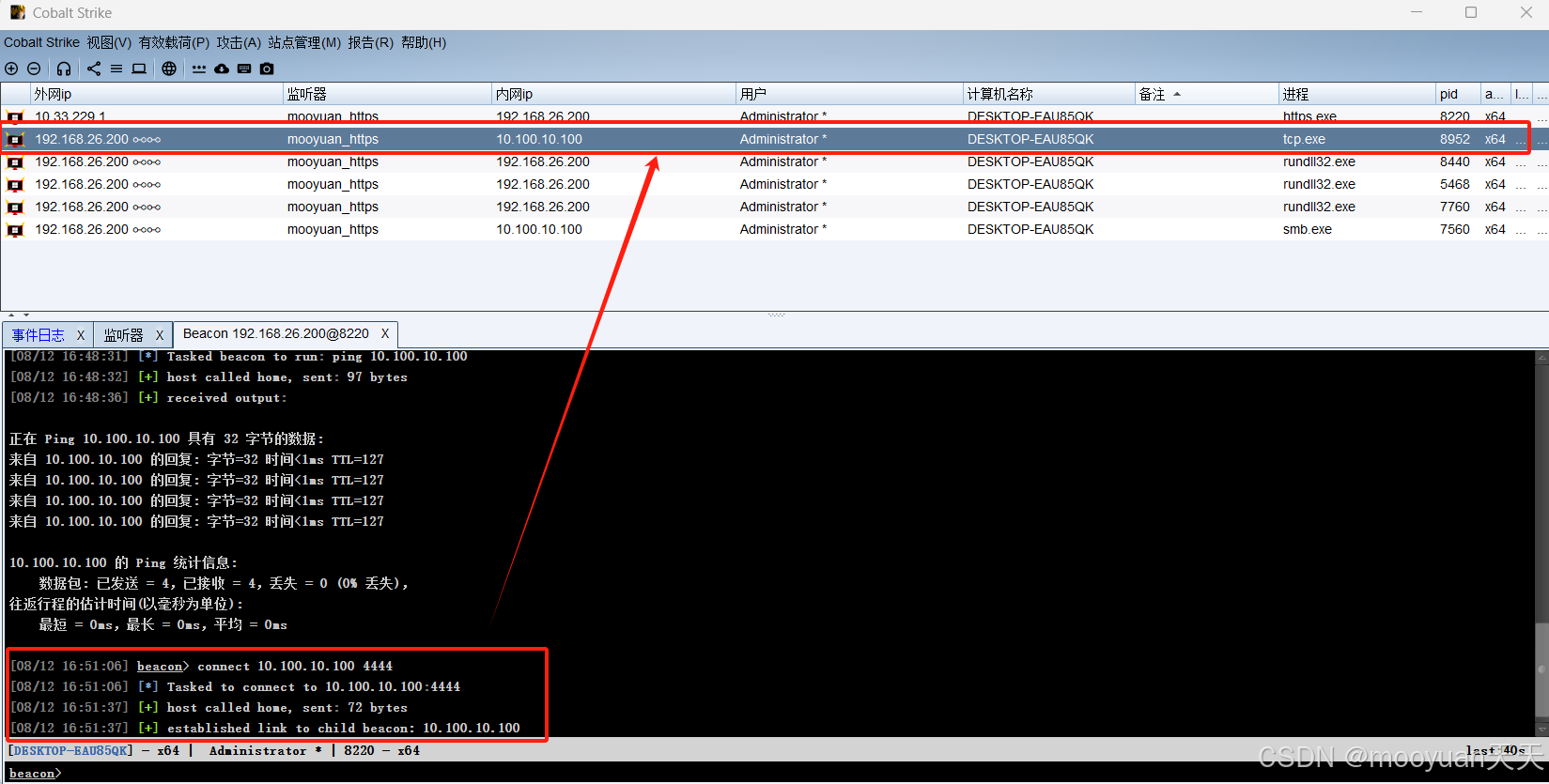This screenshot has height=784, width=1549.
Task: Click beacon icon of smb.exe row
Action: click(x=15, y=229)
